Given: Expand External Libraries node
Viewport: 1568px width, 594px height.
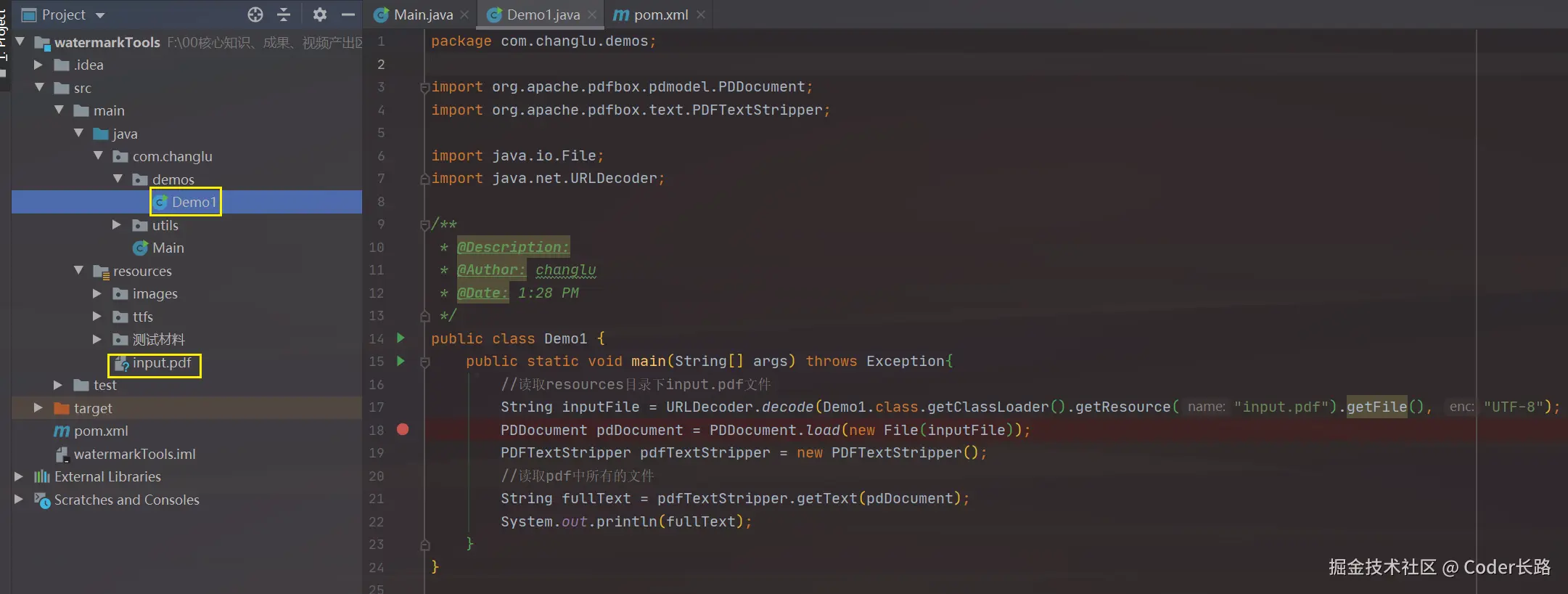Looking at the screenshot, I should (x=19, y=476).
